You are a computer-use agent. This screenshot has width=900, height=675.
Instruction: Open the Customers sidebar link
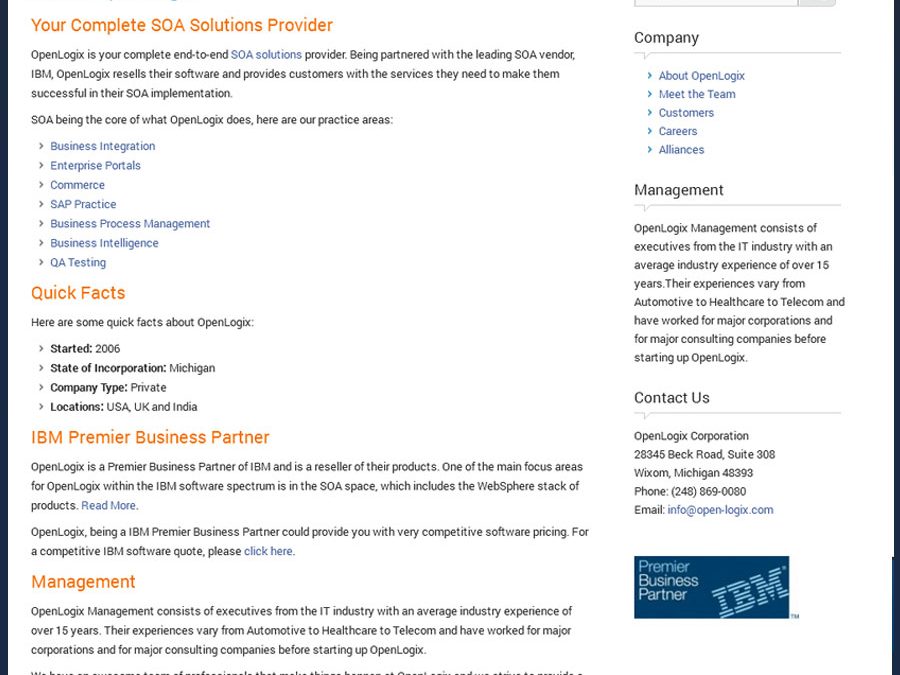click(x=686, y=112)
